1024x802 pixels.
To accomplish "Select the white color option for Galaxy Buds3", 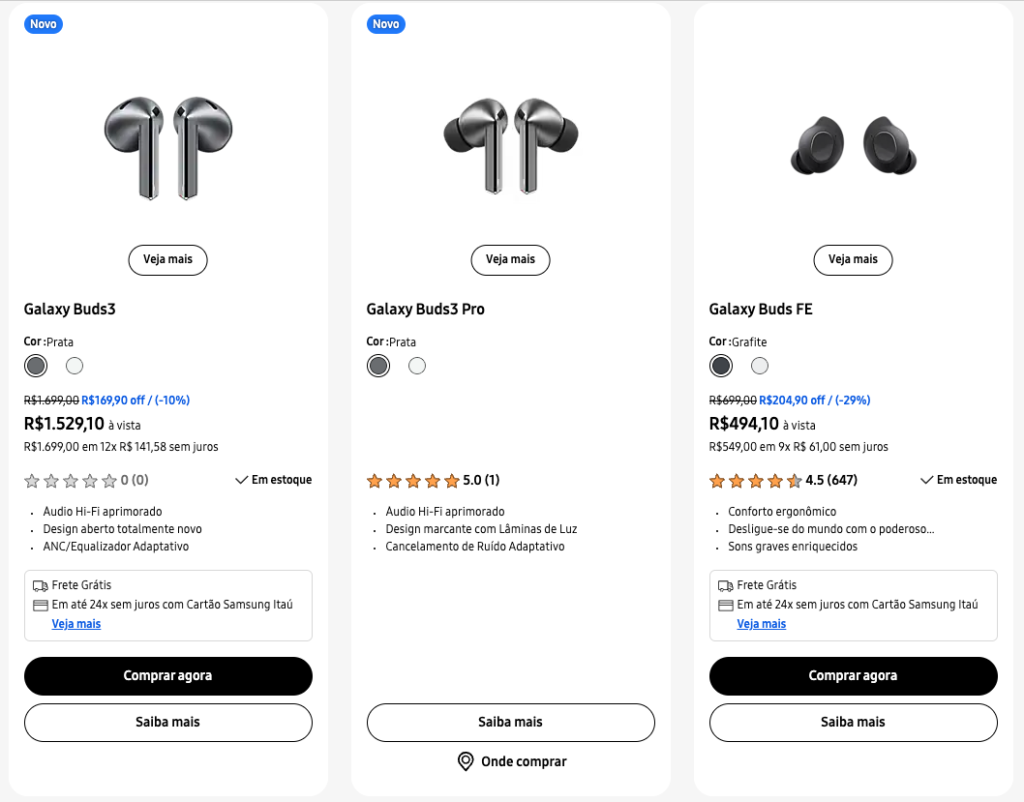I will click(x=74, y=366).
